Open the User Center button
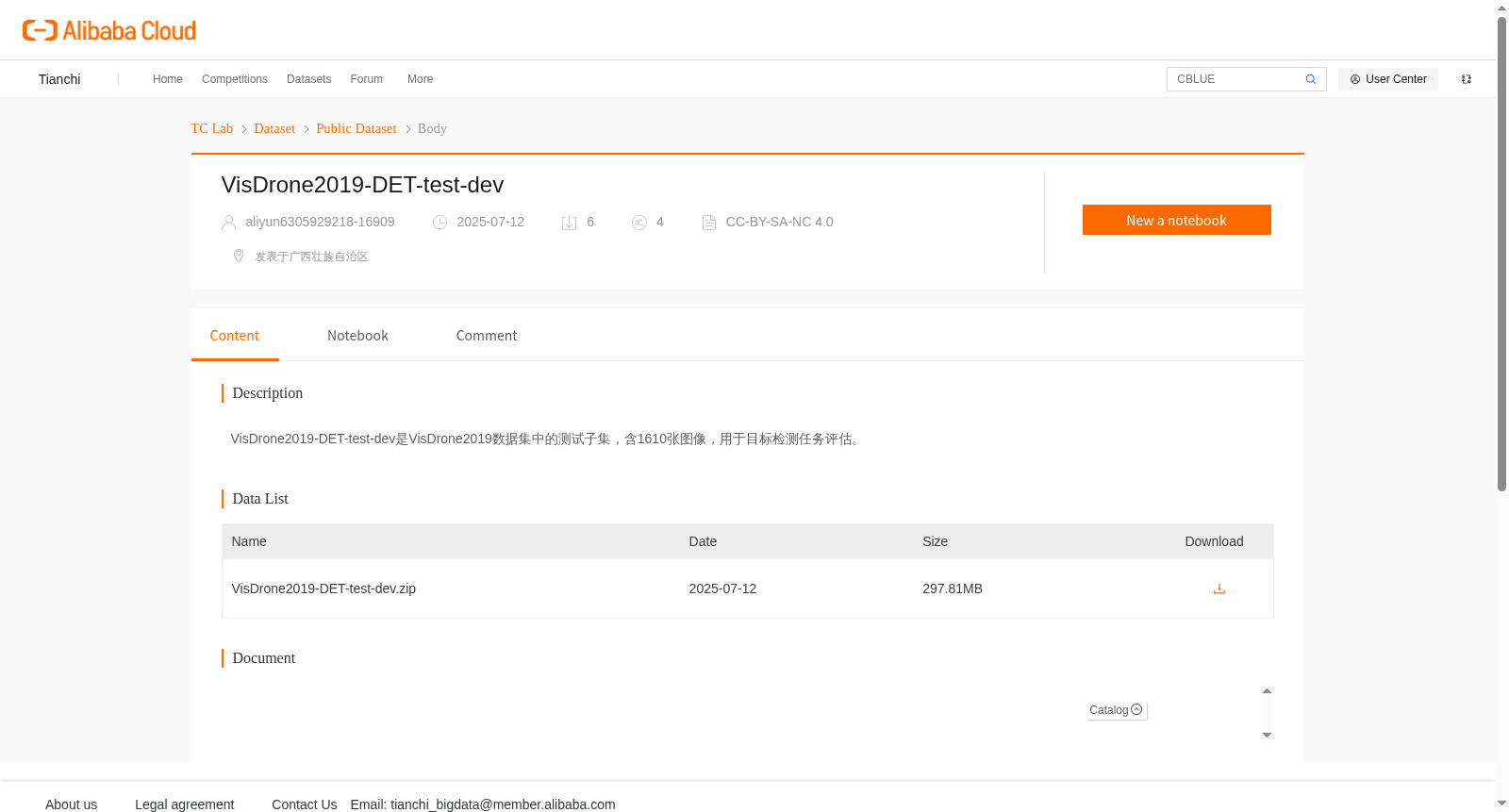Viewport: 1509px width, 812px height. [1388, 79]
